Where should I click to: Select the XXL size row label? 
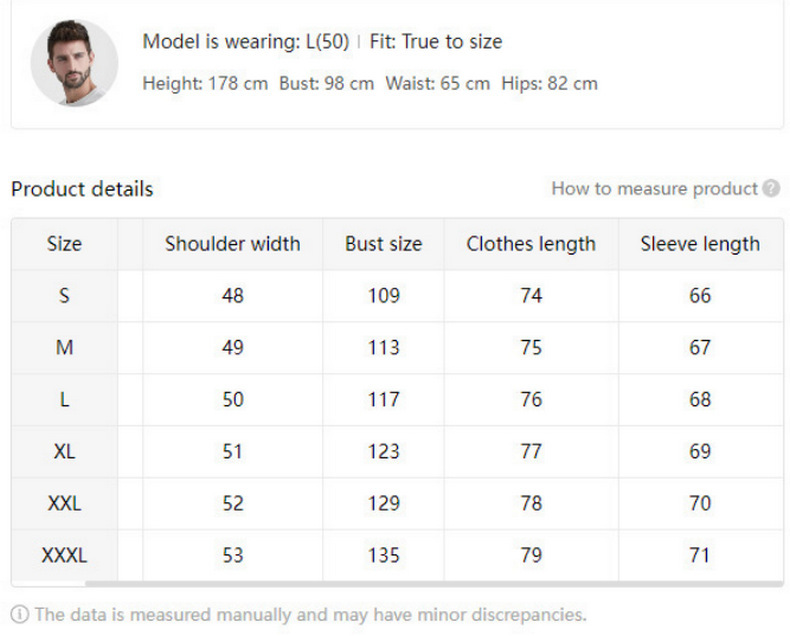coord(64,504)
